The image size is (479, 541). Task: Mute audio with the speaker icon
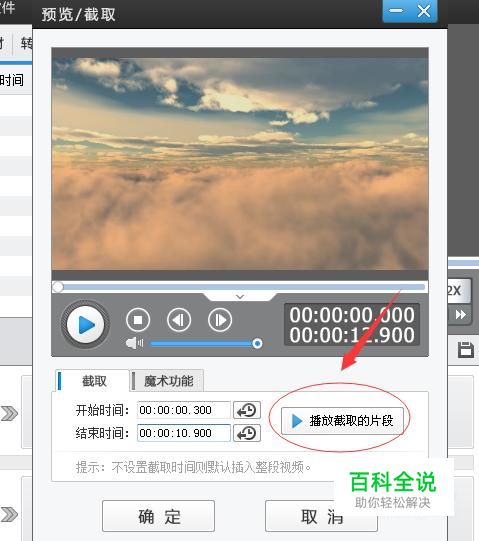coord(134,343)
